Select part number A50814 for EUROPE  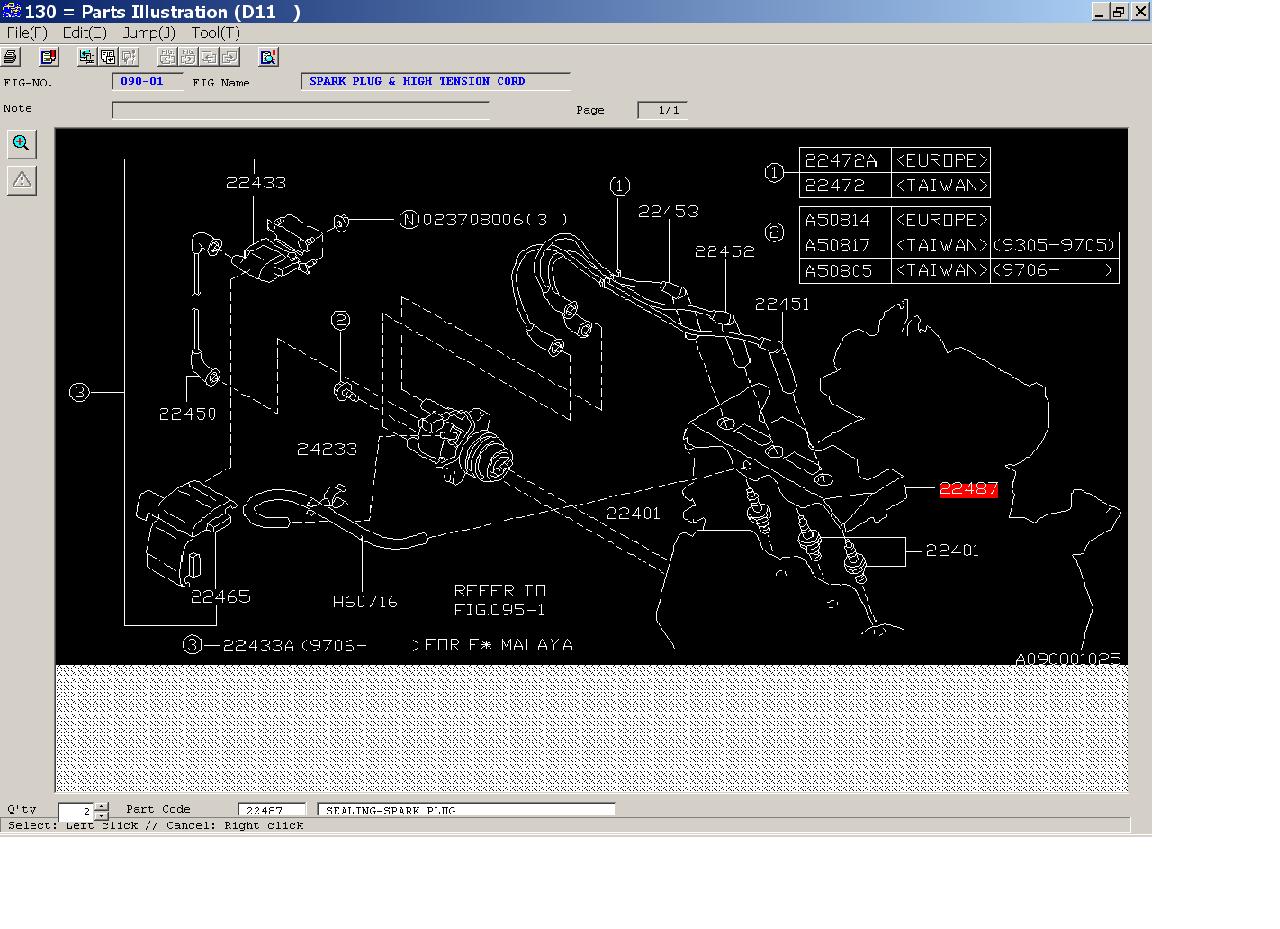point(837,220)
